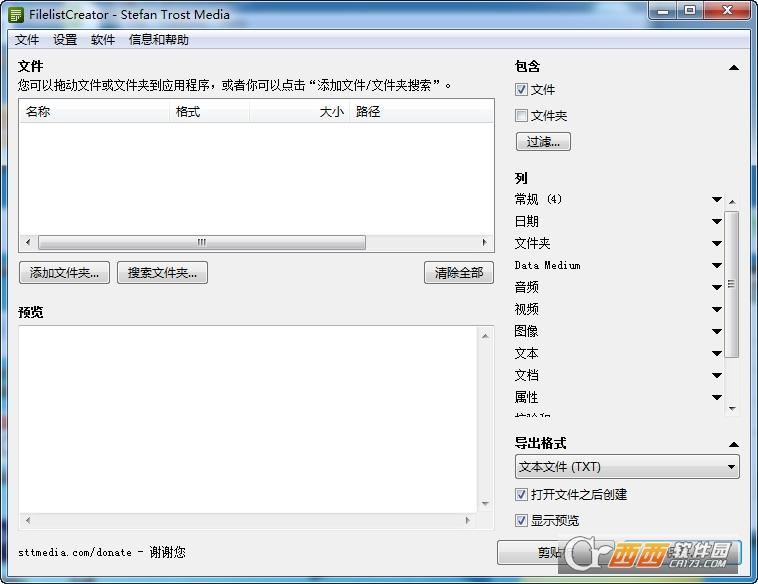The height and width of the screenshot is (584, 758).
Task: Close the FilelistCreator window
Action: tap(727, 11)
